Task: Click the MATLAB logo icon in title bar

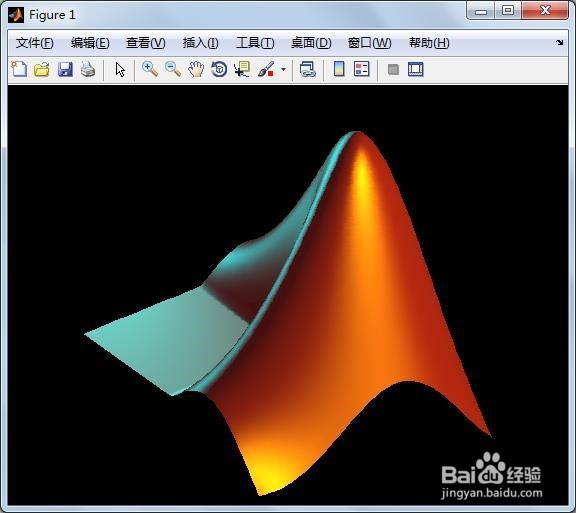Action: tap(16, 15)
